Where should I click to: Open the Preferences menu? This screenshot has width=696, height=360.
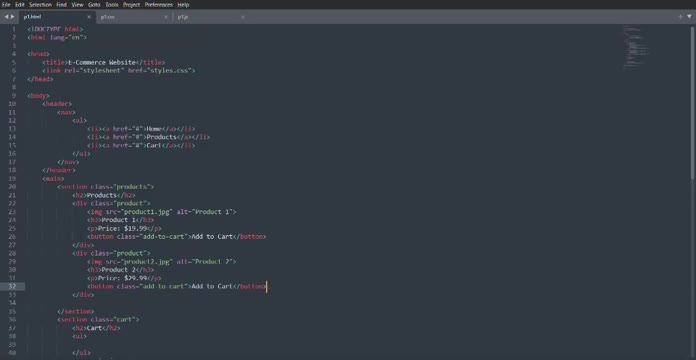pos(158,5)
